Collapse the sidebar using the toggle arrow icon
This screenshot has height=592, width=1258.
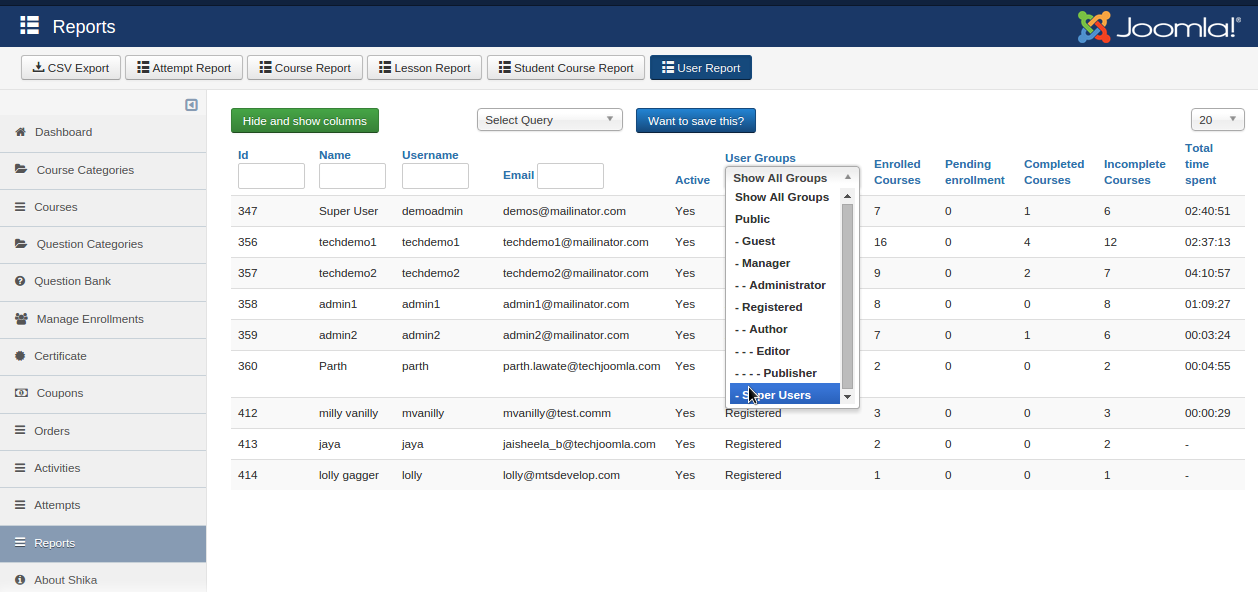(x=191, y=105)
